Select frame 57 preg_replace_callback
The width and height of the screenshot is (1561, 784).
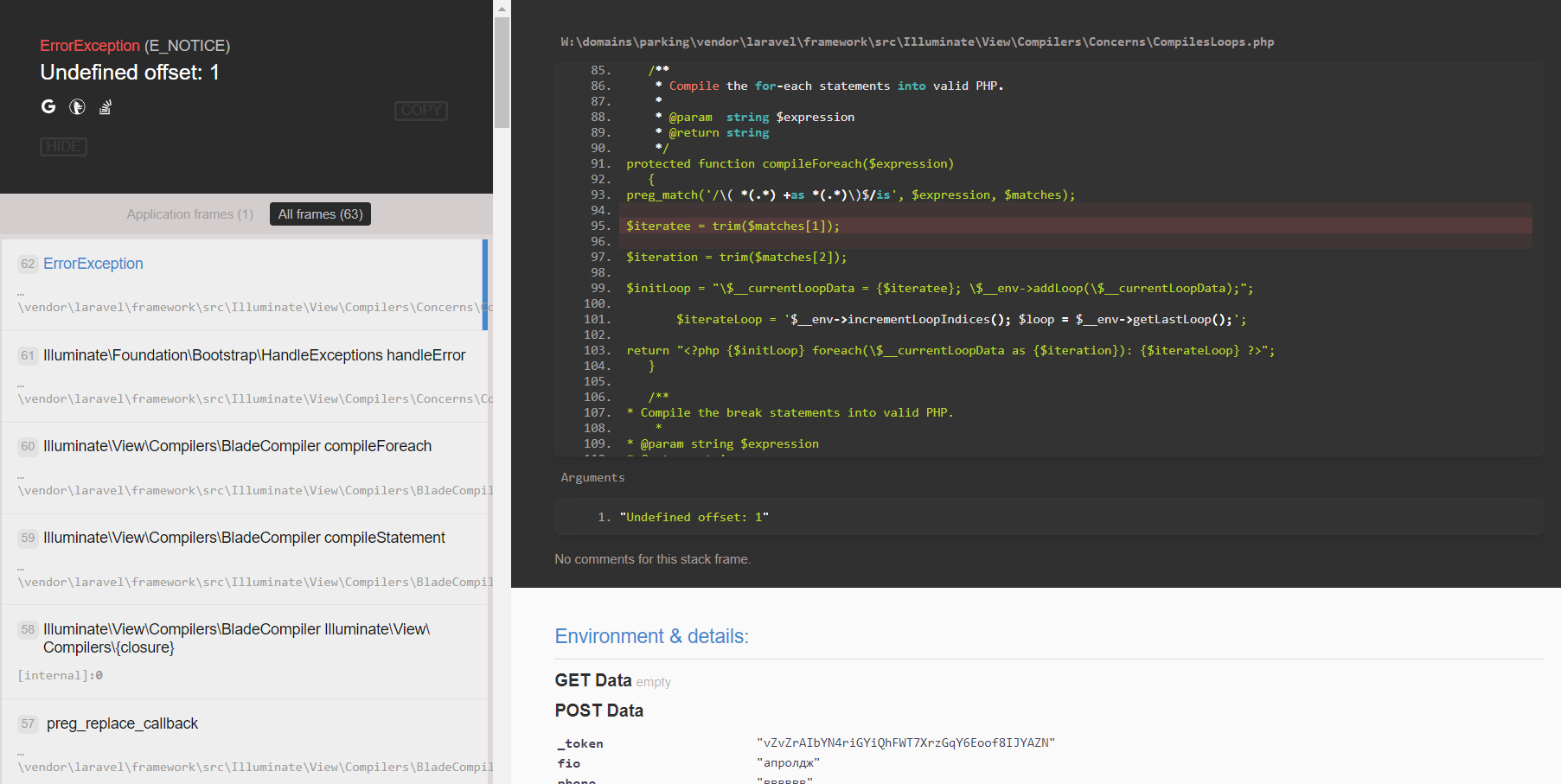245,742
